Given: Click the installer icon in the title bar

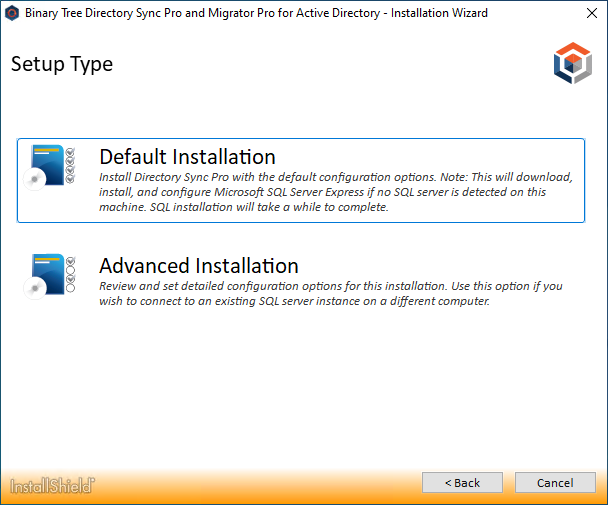Looking at the screenshot, I should tap(14, 14).
